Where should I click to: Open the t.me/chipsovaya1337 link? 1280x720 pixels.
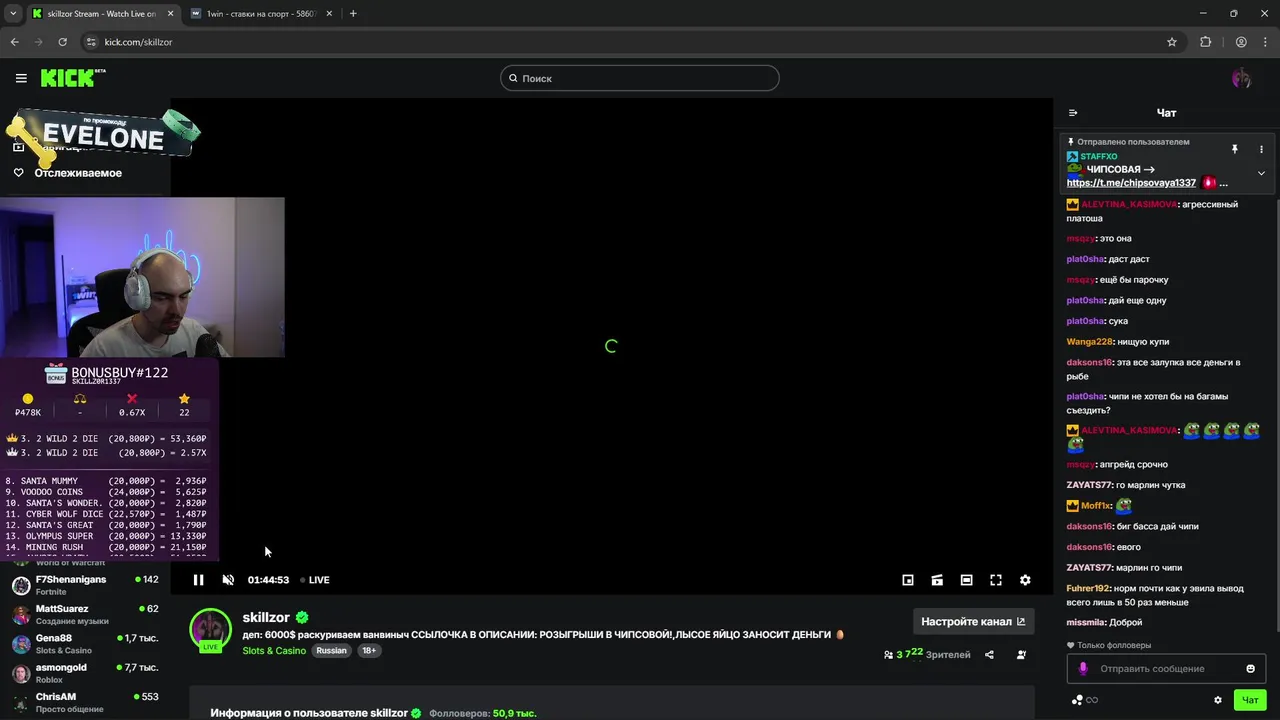(1131, 183)
